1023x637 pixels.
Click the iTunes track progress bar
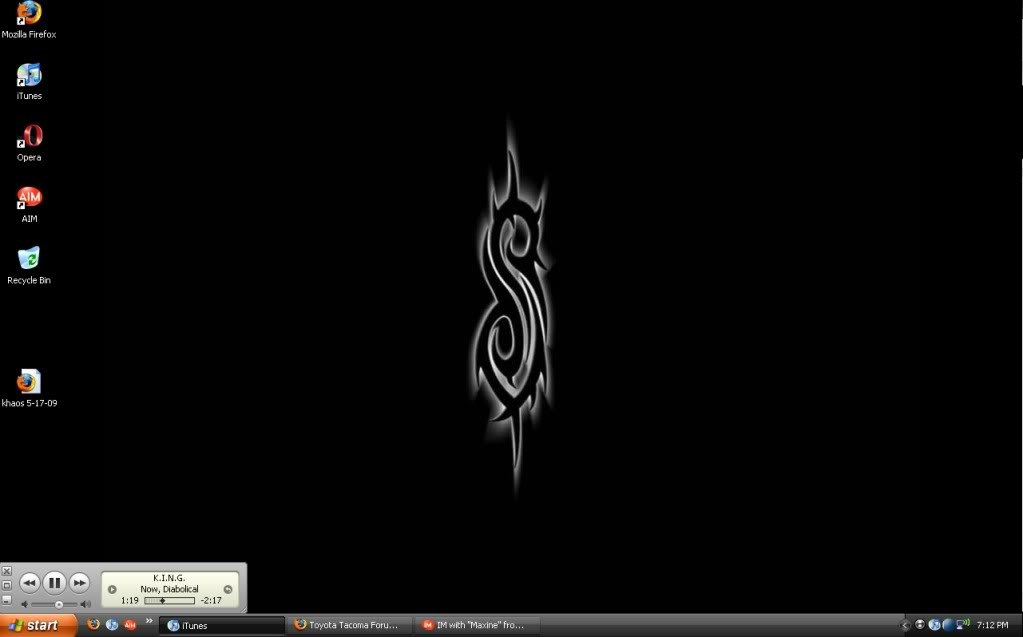pos(170,600)
